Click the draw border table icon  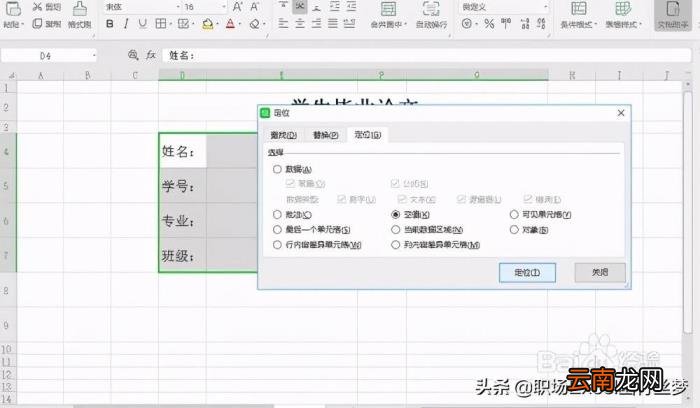(183, 24)
